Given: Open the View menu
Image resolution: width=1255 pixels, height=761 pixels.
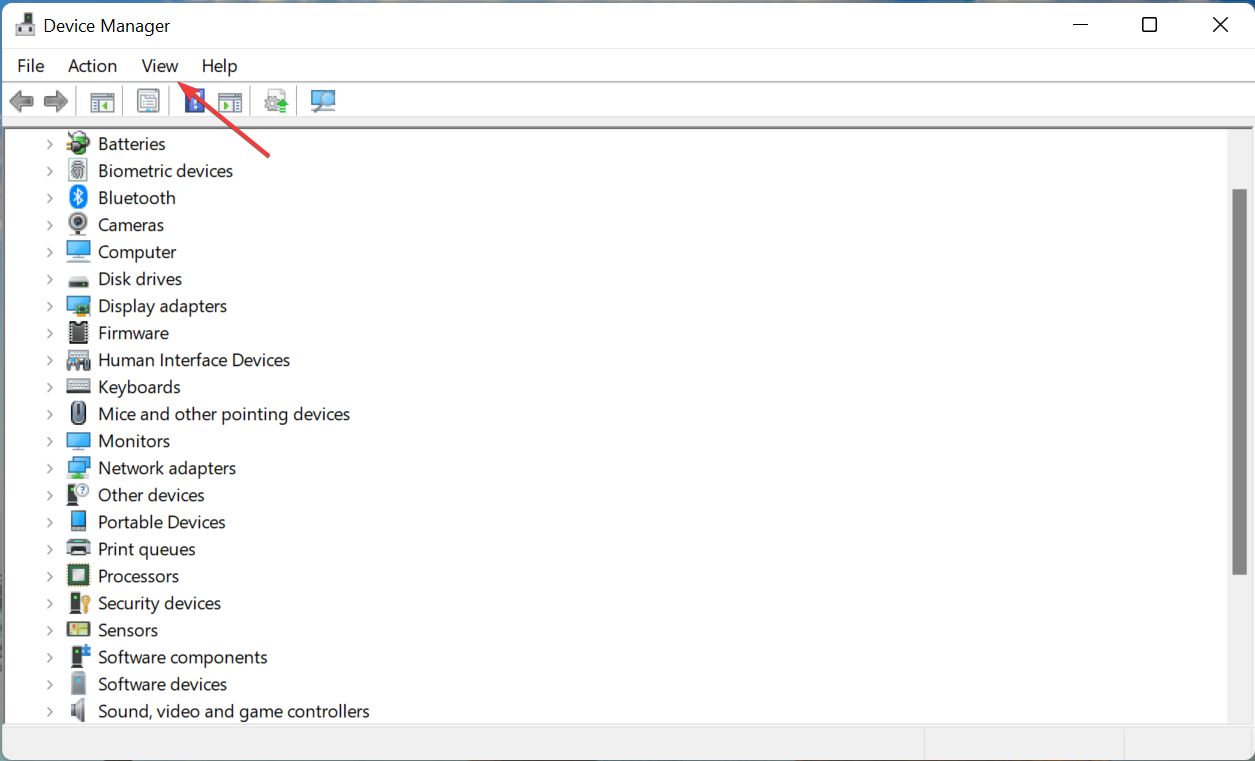Looking at the screenshot, I should pos(160,66).
